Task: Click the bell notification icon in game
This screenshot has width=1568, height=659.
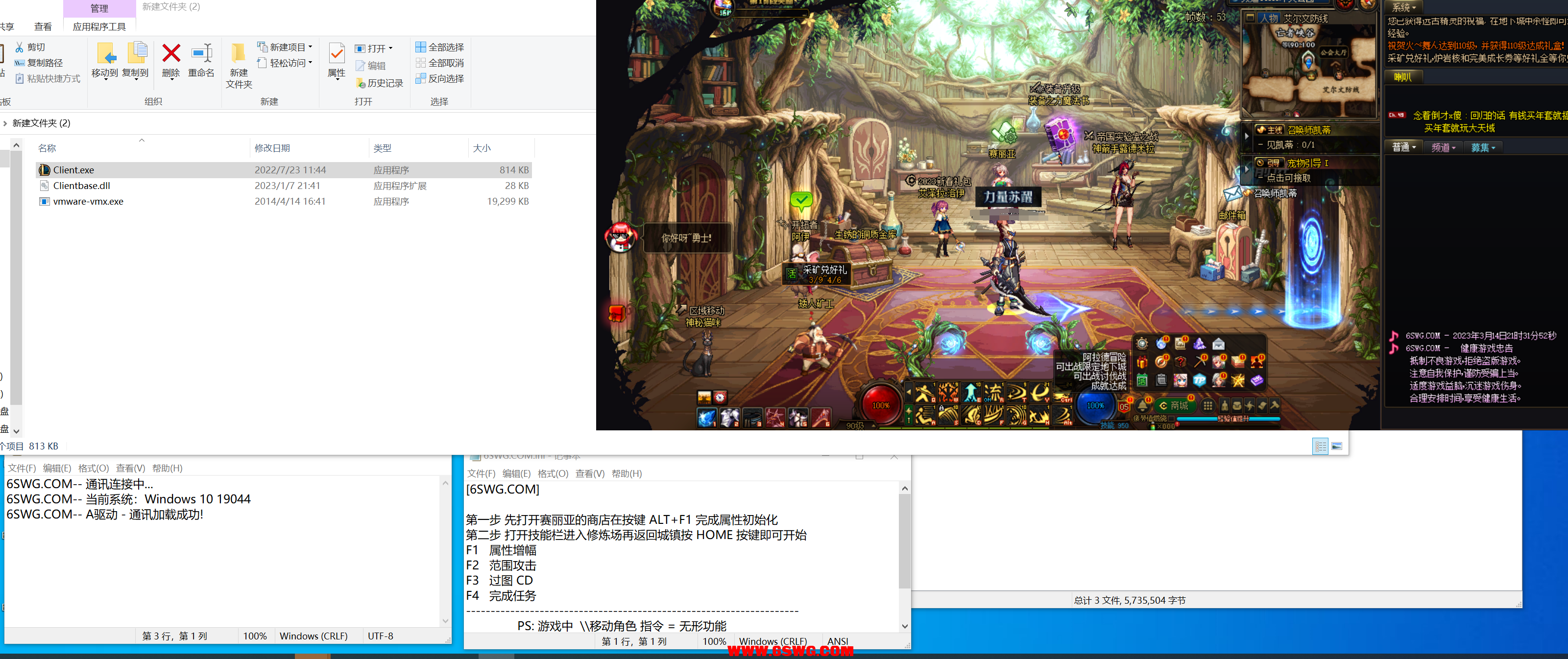Action: (1142, 405)
